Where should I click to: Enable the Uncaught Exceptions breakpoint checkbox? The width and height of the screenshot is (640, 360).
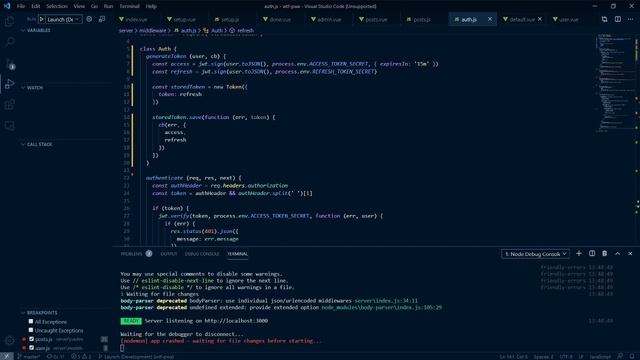(31, 330)
